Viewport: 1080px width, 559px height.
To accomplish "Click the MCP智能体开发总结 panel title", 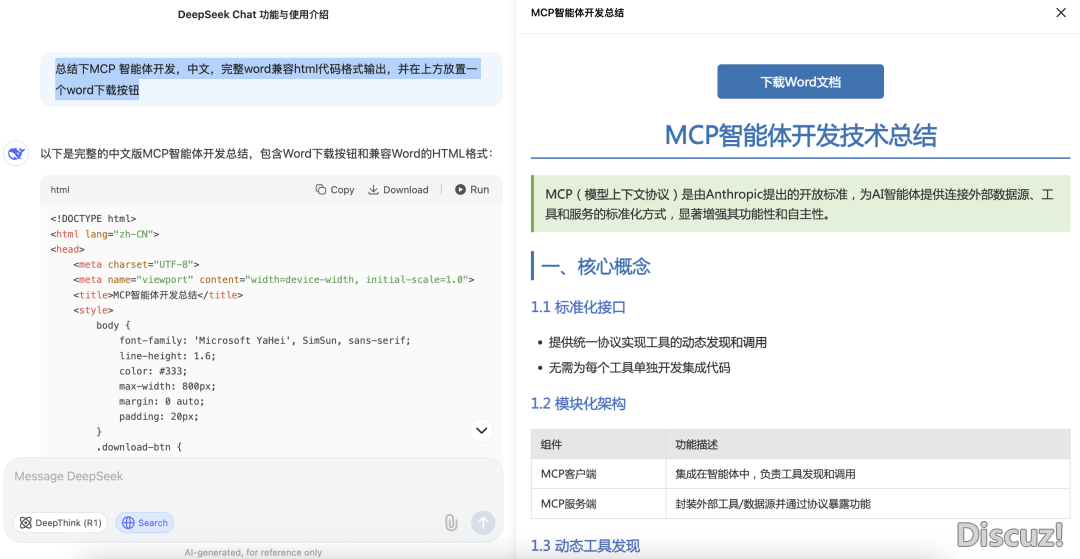I will pyautogui.click(x=577, y=12).
